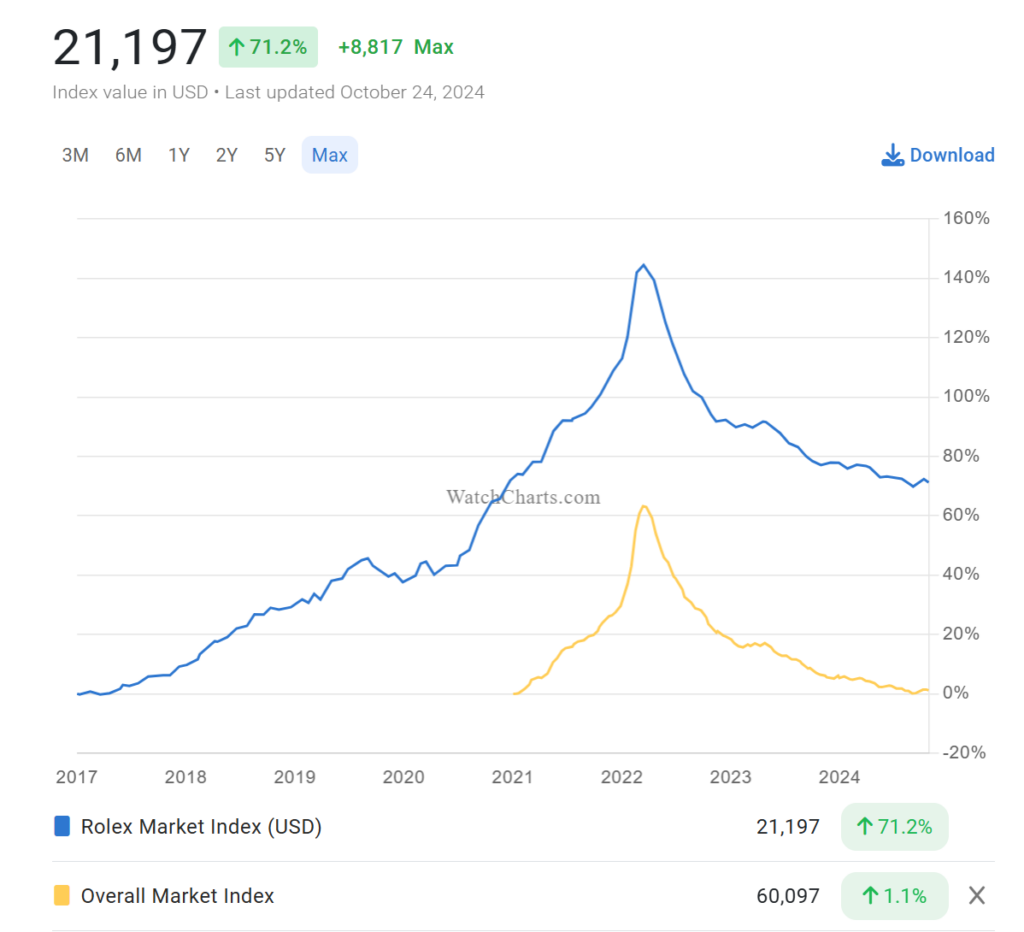Click the 1.1% change badge
1024x932 pixels.
point(895,895)
